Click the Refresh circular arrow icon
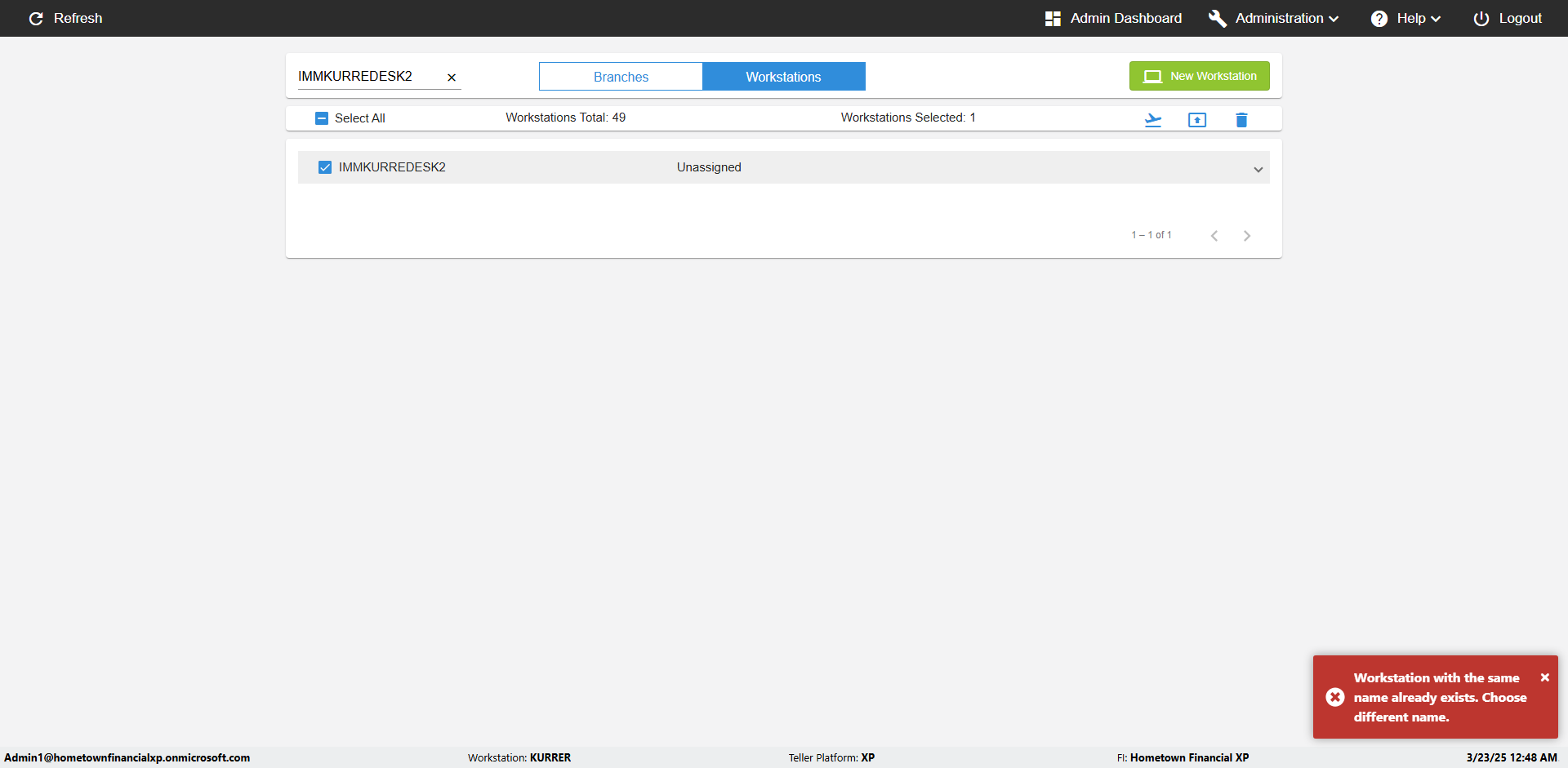 click(36, 18)
